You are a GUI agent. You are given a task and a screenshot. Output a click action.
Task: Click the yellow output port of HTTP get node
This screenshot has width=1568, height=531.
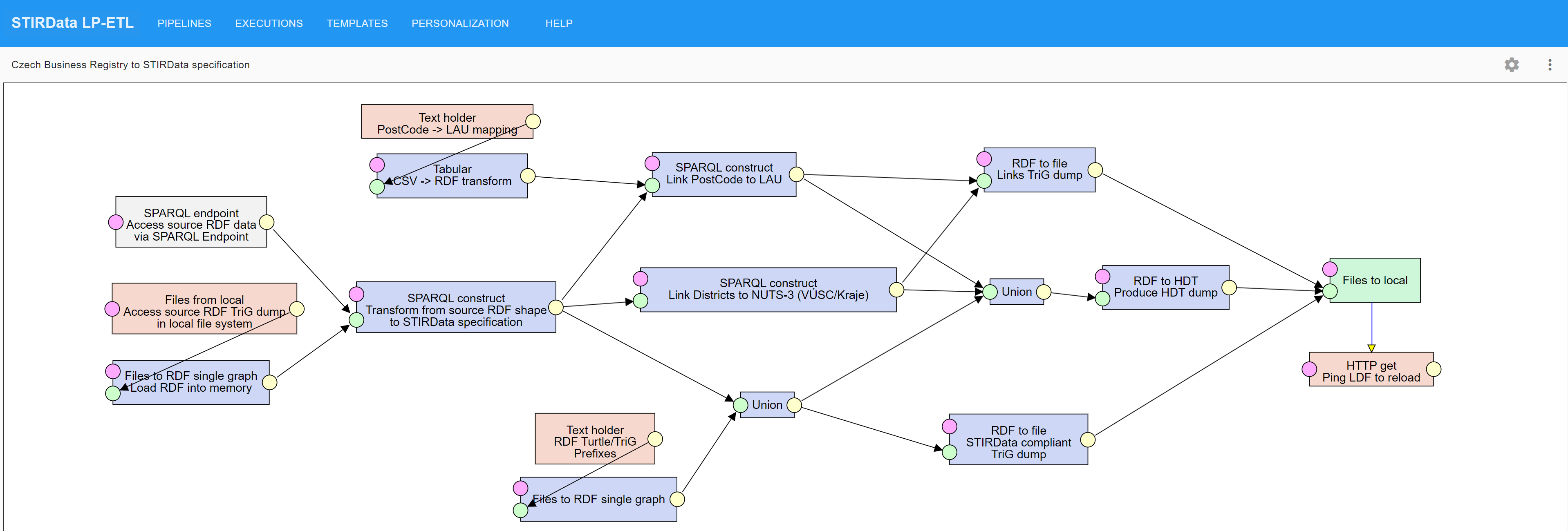point(1434,369)
